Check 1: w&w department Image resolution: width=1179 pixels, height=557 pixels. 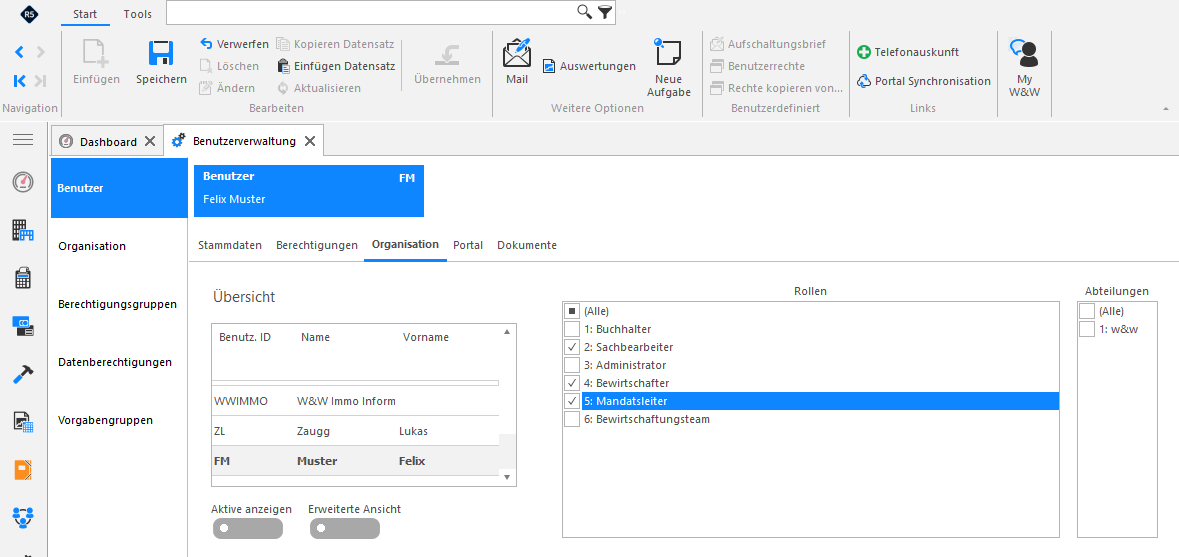coord(1087,329)
